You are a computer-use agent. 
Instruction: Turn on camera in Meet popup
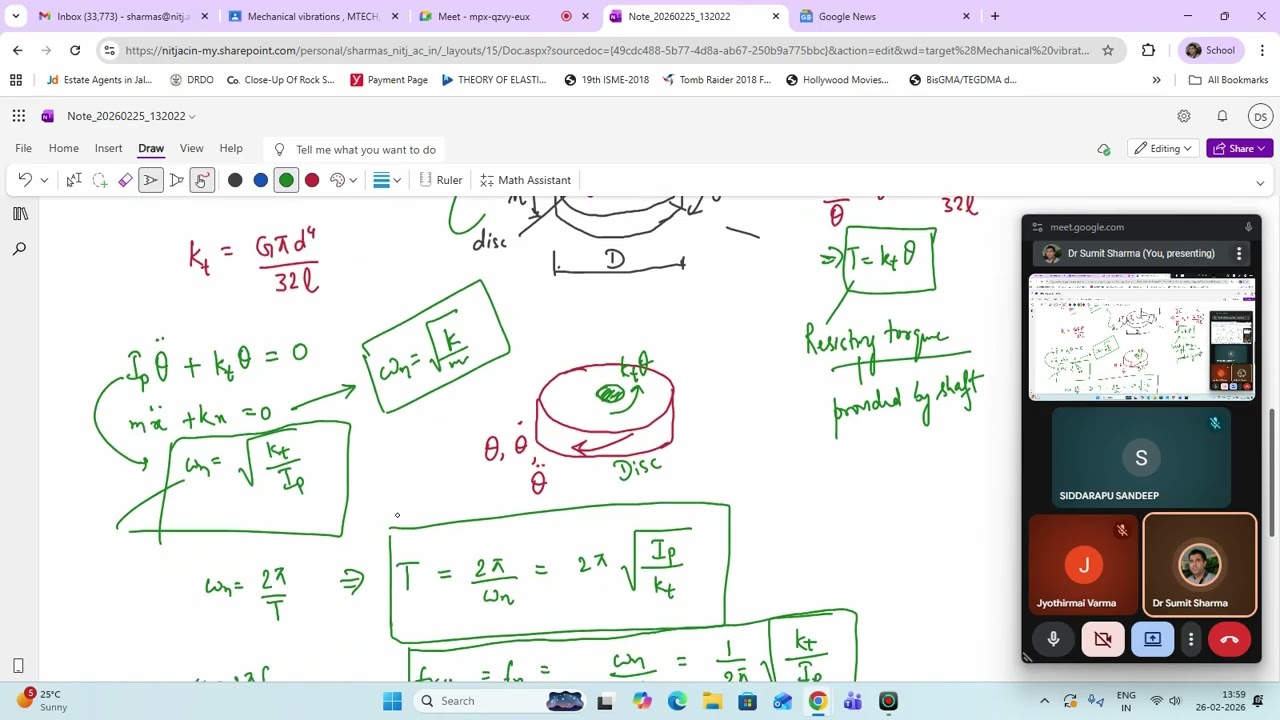pos(1103,639)
